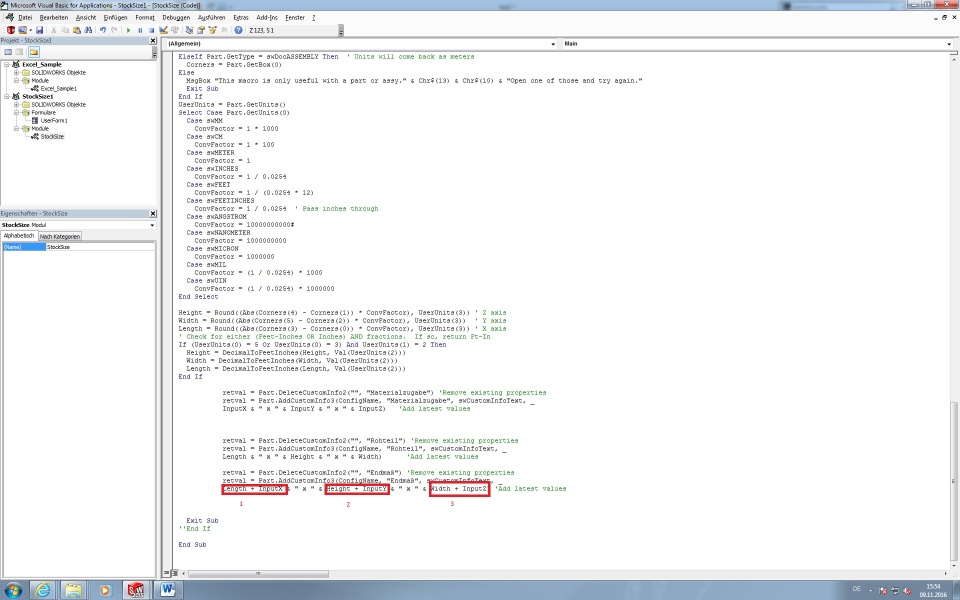Collapse the StockSize1 project node

[7, 96]
